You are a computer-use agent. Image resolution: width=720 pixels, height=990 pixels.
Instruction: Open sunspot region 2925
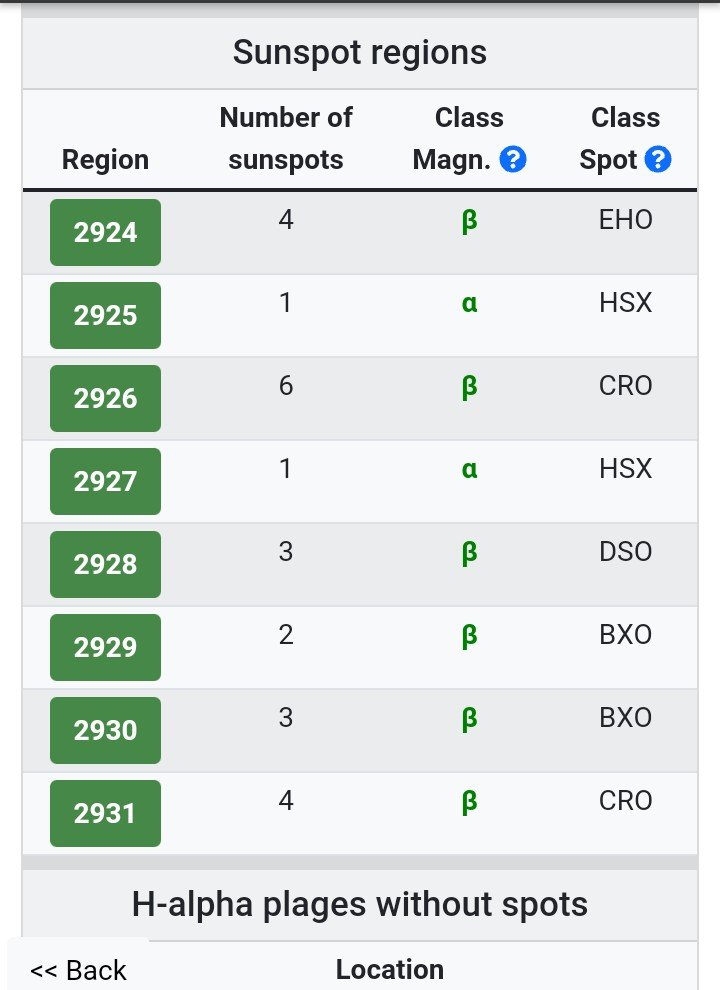pos(105,316)
